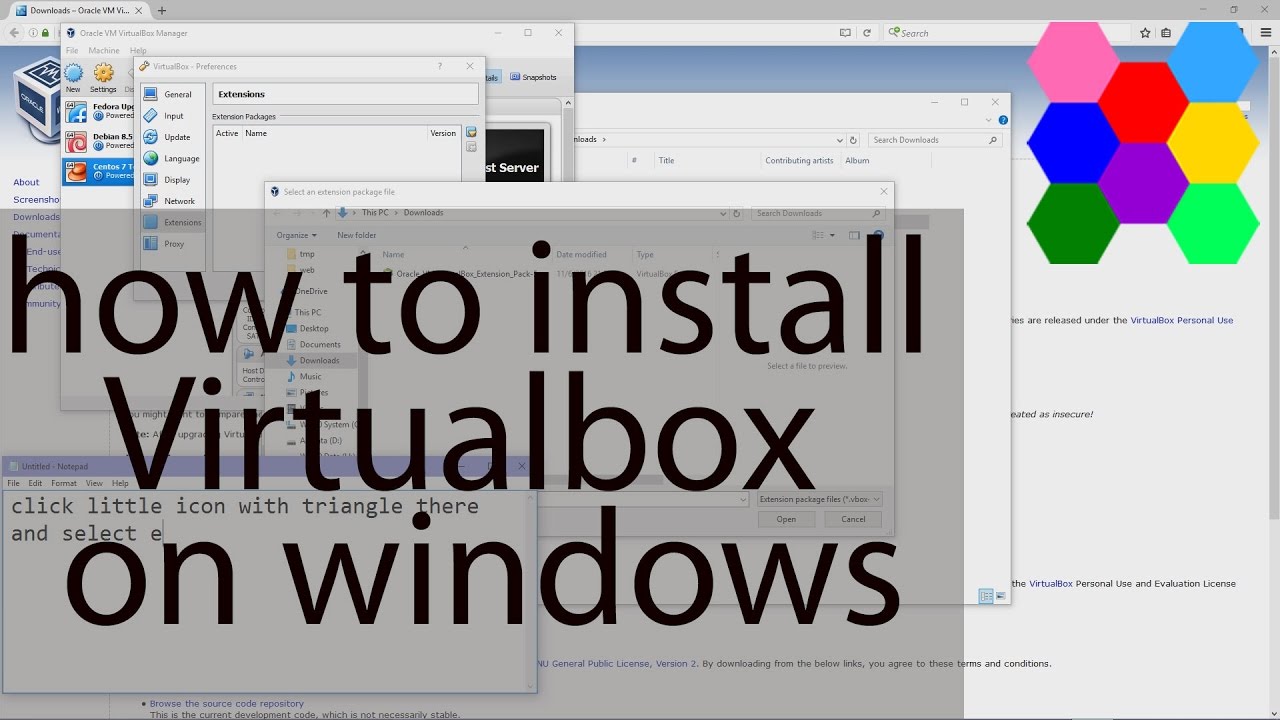Open Help menu in VirtualBox Manager
Image resolution: width=1280 pixels, height=720 pixels.
click(x=138, y=50)
